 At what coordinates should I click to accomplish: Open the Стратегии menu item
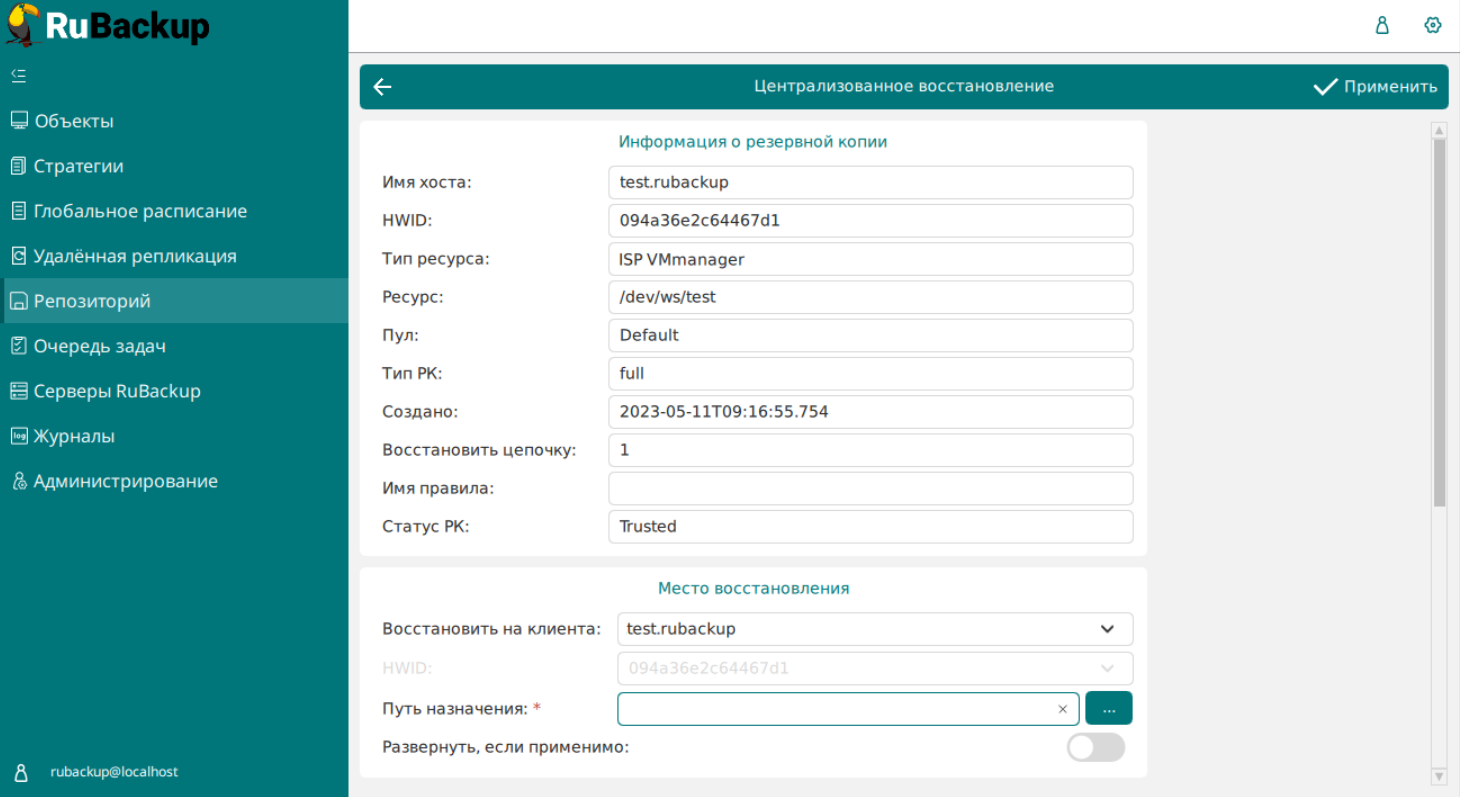(78, 166)
